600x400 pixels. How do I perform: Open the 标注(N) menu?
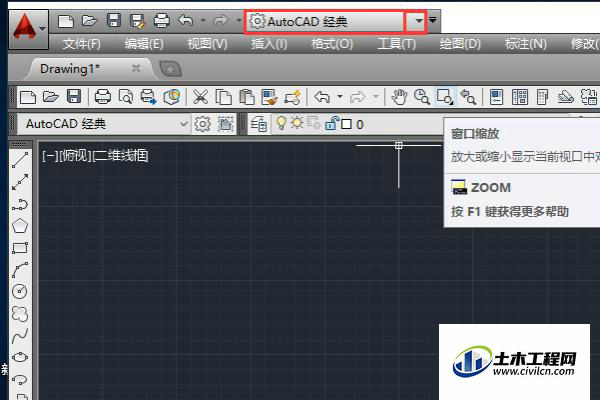[x=525, y=44]
